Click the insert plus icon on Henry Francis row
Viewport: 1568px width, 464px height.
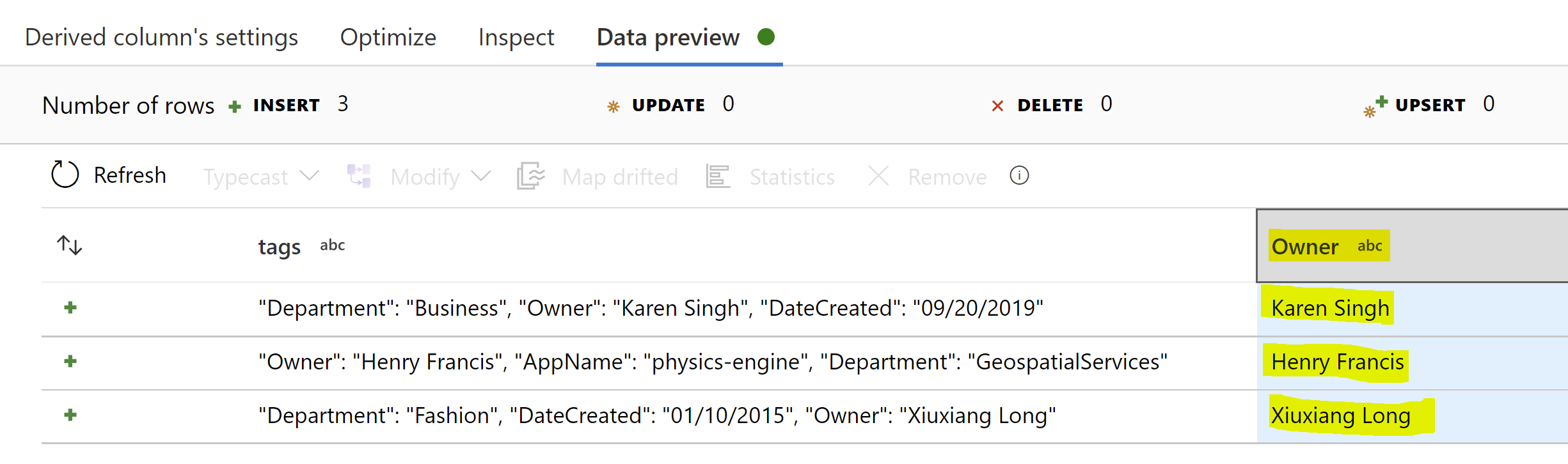tap(70, 362)
